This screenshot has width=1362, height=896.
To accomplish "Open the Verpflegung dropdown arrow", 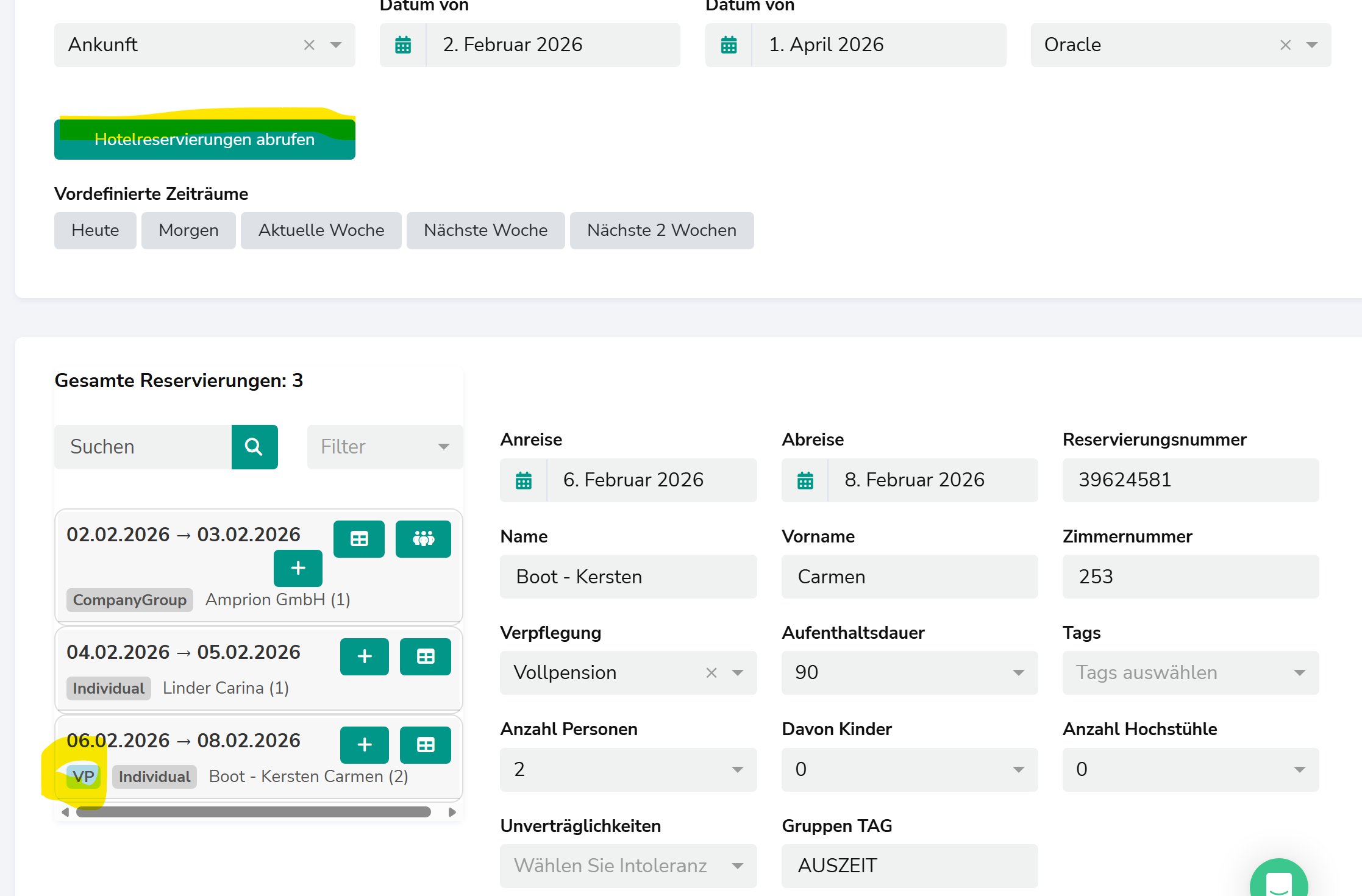I will pyautogui.click(x=738, y=673).
